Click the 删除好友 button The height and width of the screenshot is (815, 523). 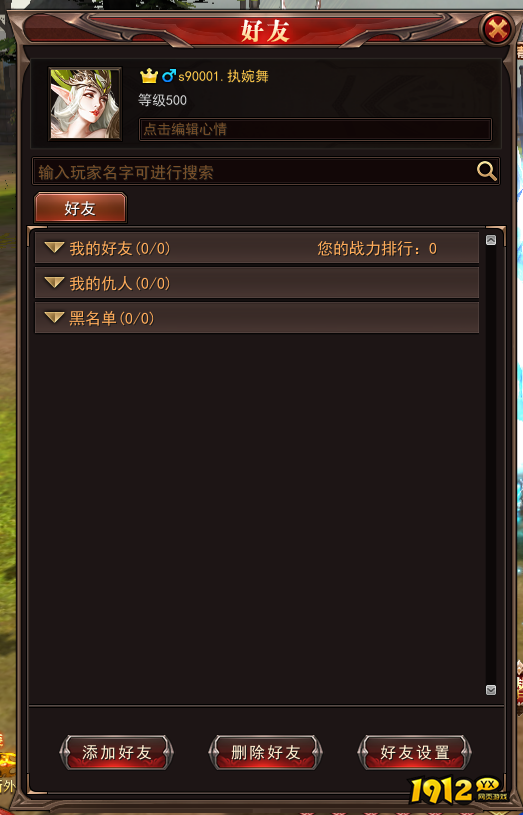click(266, 752)
